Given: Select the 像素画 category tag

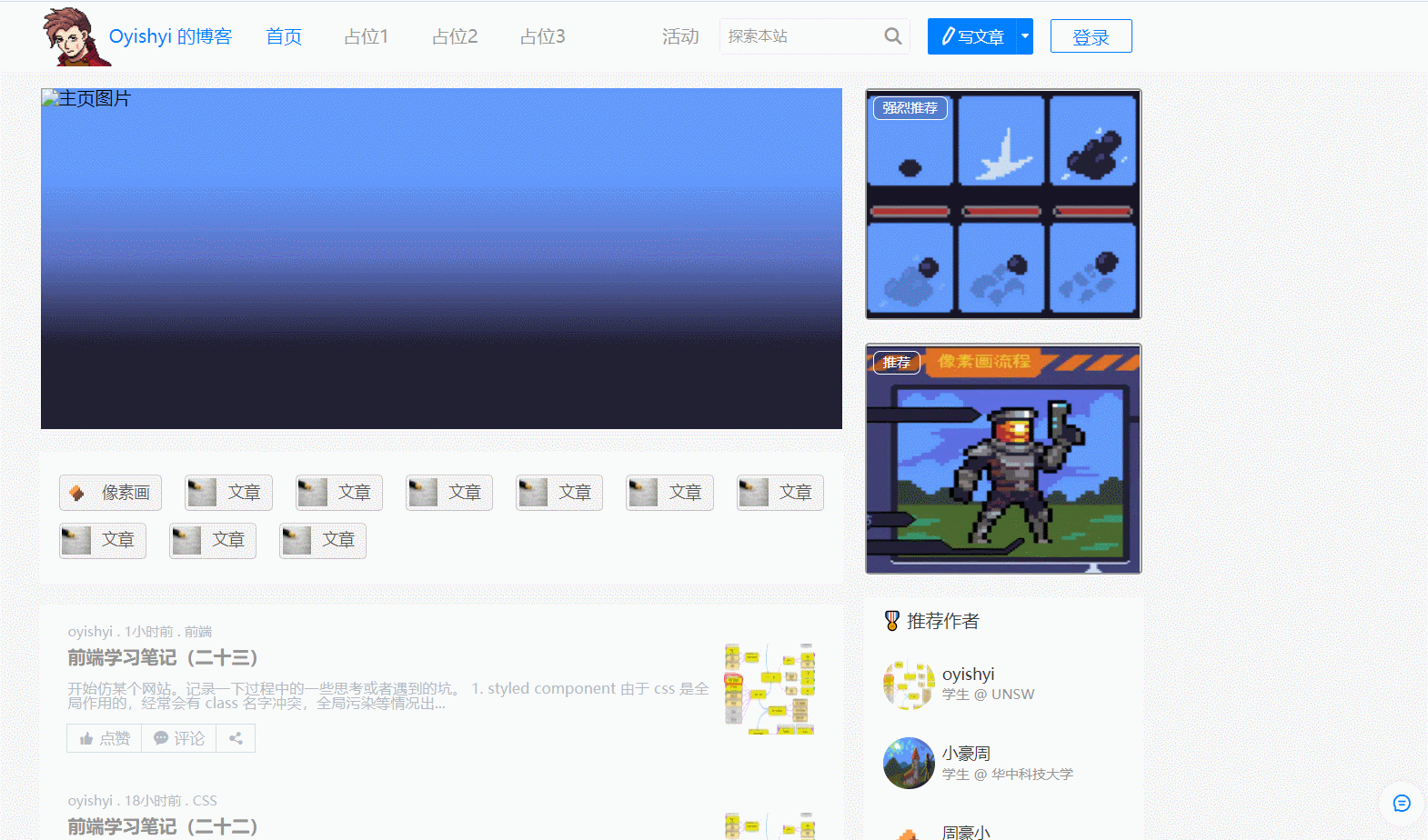Looking at the screenshot, I should (111, 493).
